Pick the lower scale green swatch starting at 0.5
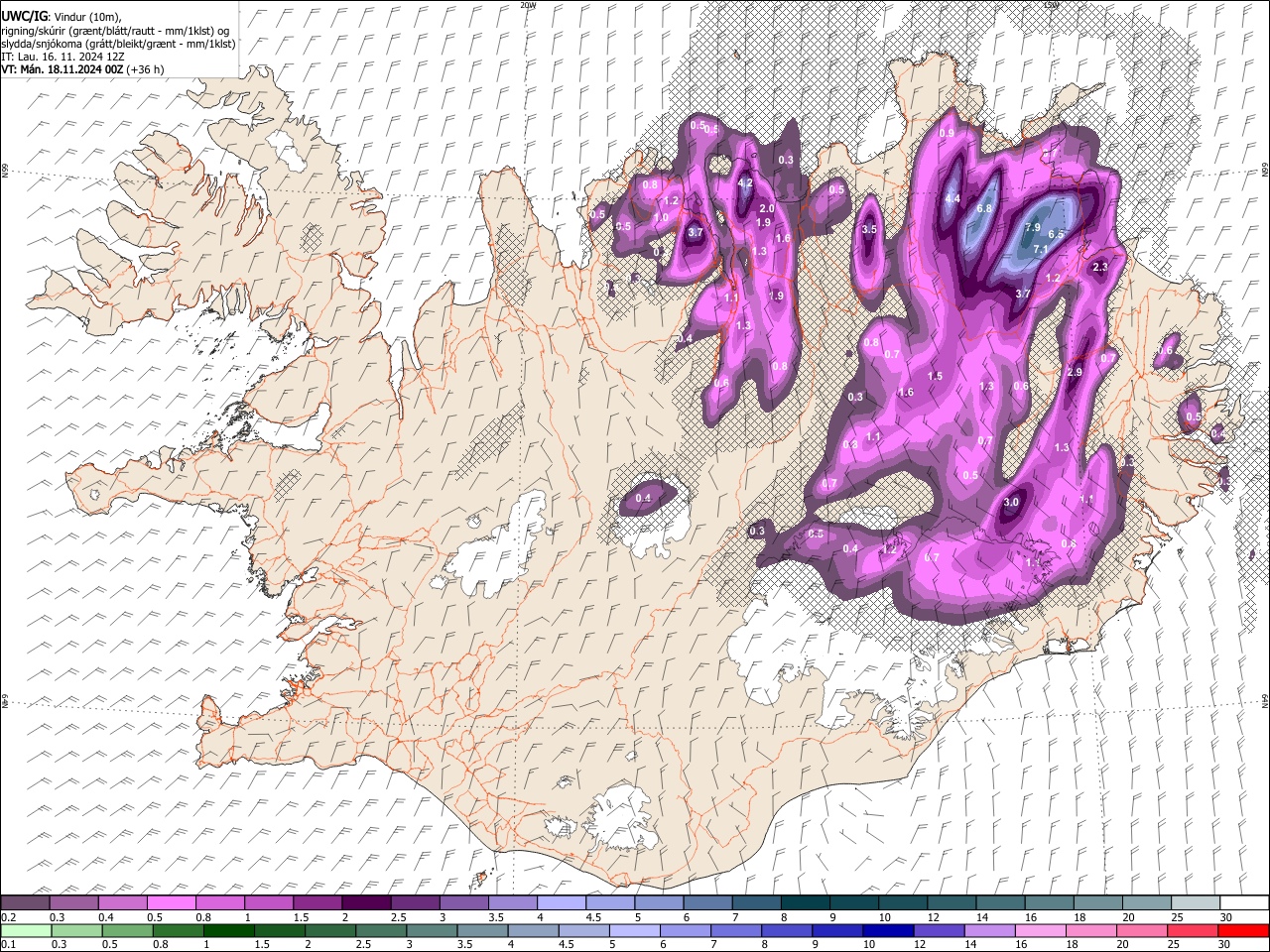The height and width of the screenshot is (952, 1270). click(x=128, y=931)
